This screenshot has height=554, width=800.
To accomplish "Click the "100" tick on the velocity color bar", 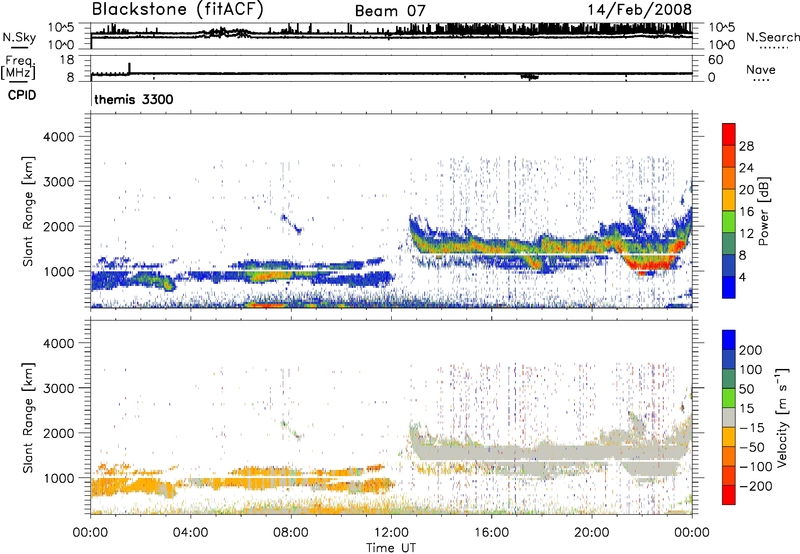I will 751,370.
